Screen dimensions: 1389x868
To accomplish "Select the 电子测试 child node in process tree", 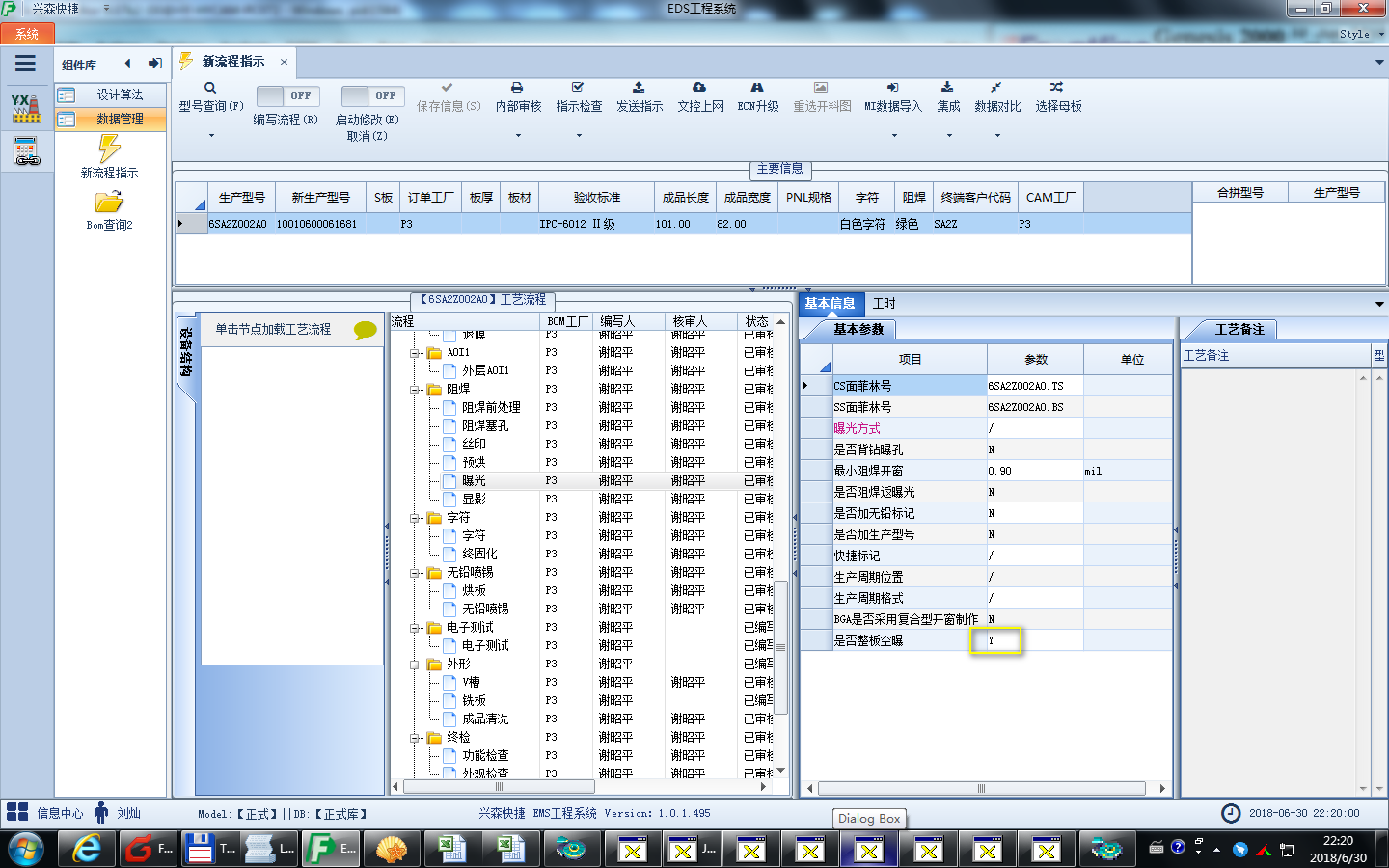I will (x=485, y=645).
